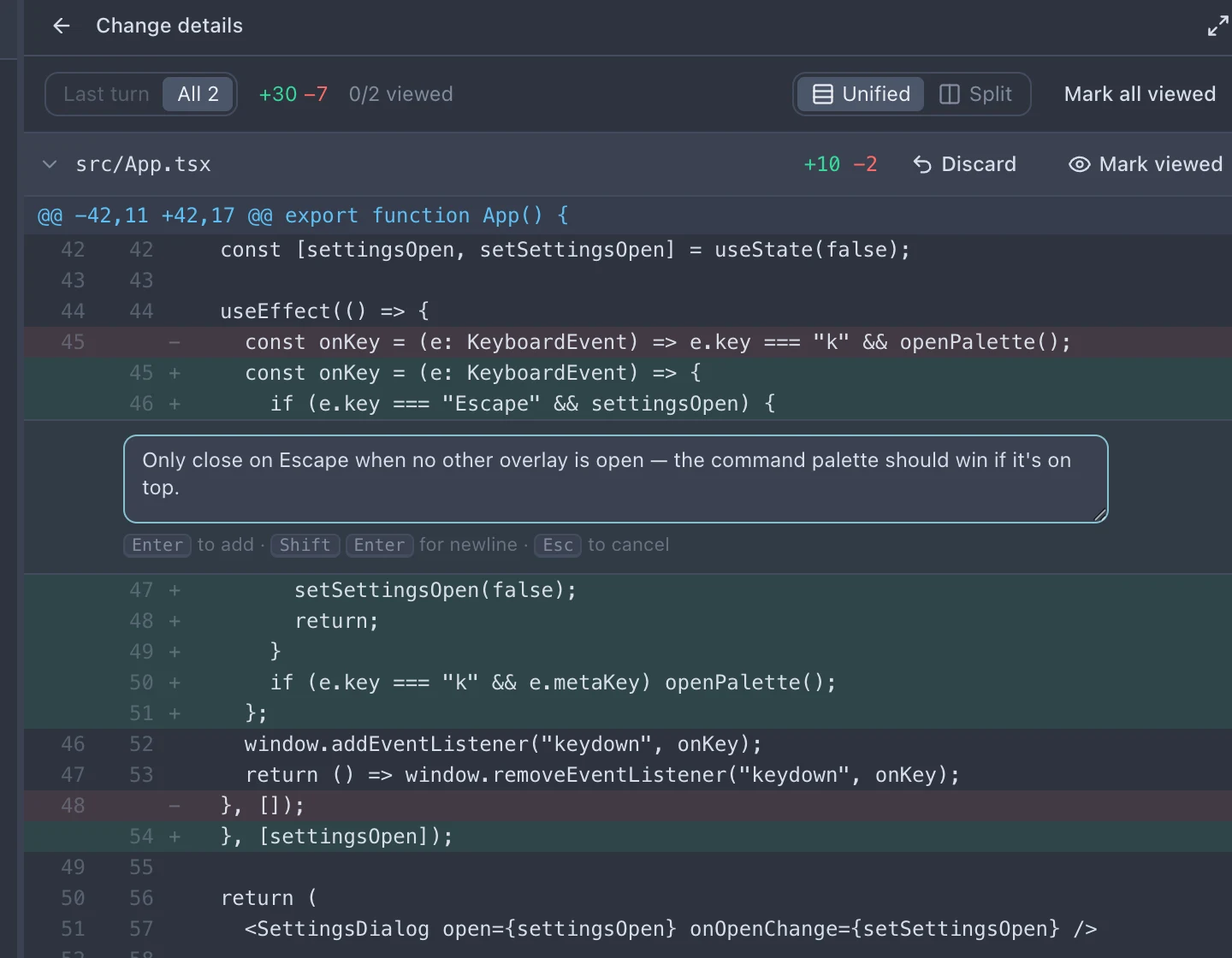
Task: Switch to the Last turn tab
Action: 106,94
